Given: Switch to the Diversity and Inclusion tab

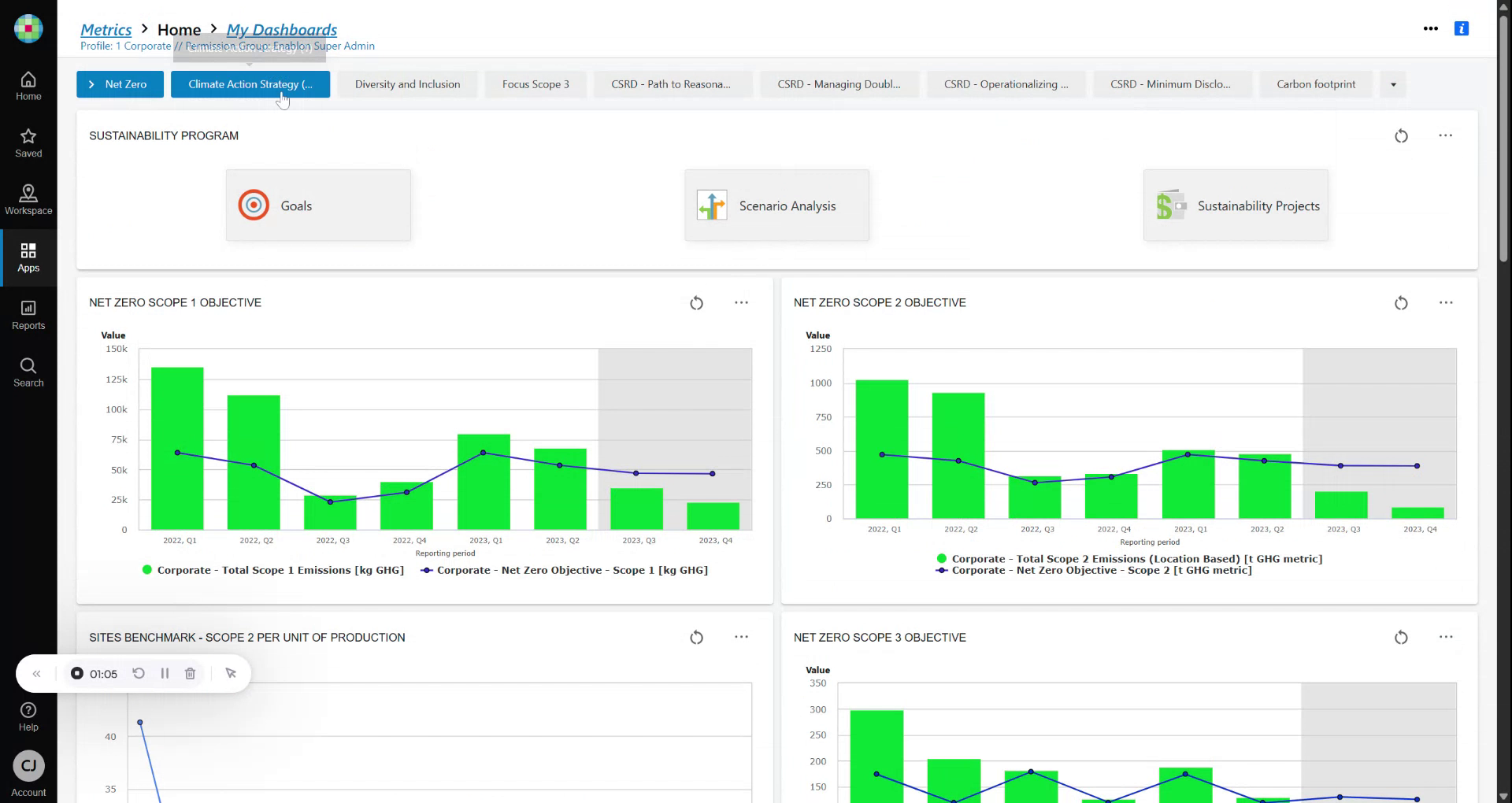Looking at the screenshot, I should pos(407,84).
